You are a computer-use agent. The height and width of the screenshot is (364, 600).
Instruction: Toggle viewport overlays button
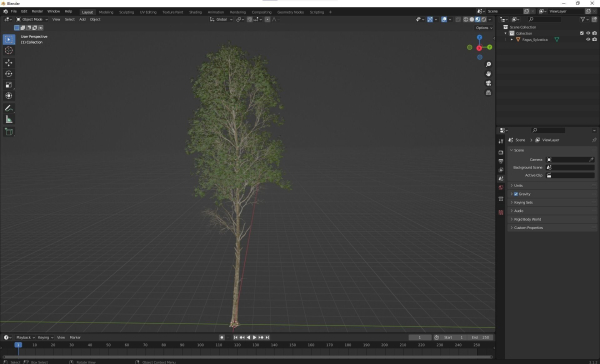tap(443, 19)
